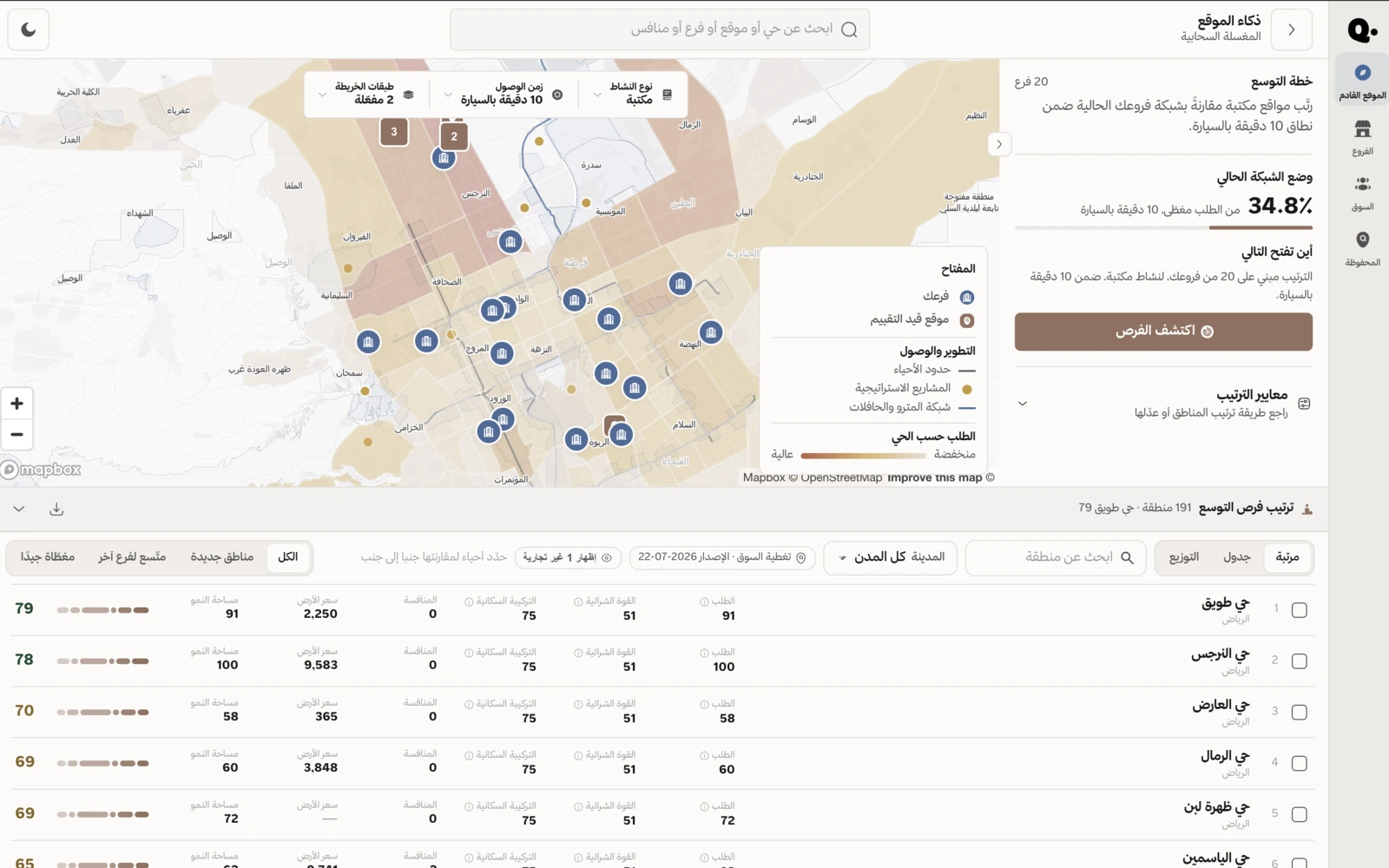
Task: Click ابحث عن منطقة search field
Action: [x=1056, y=557]
